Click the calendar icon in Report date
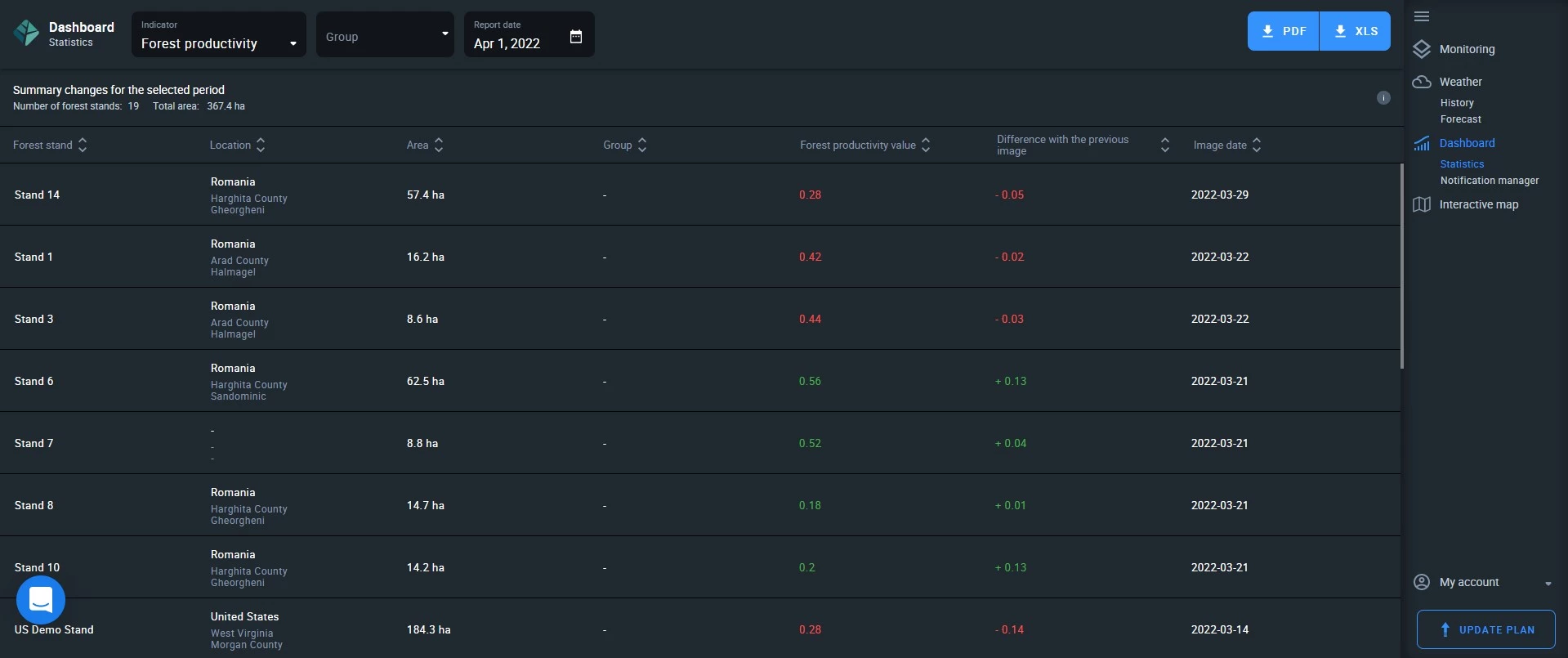 tap(576, 37)
